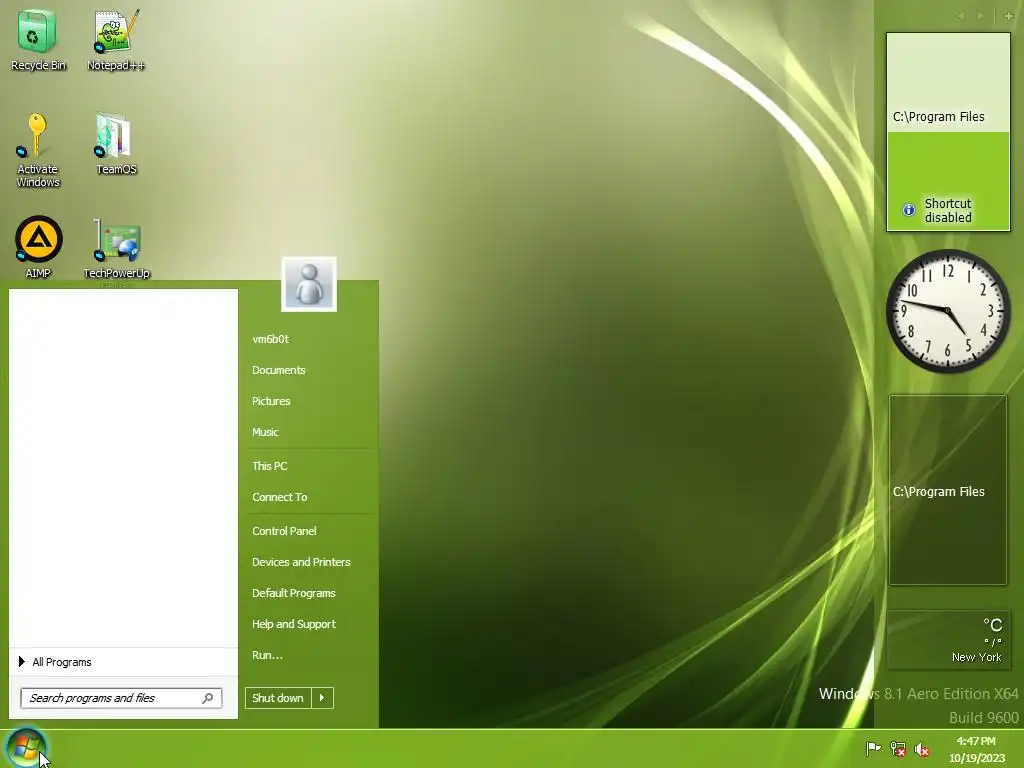Image resolution: width=1024 pixels, height=768 pixels.
Task: Click the °C temperature unit text
Action: pyautogui.click(x=993, y=625)
